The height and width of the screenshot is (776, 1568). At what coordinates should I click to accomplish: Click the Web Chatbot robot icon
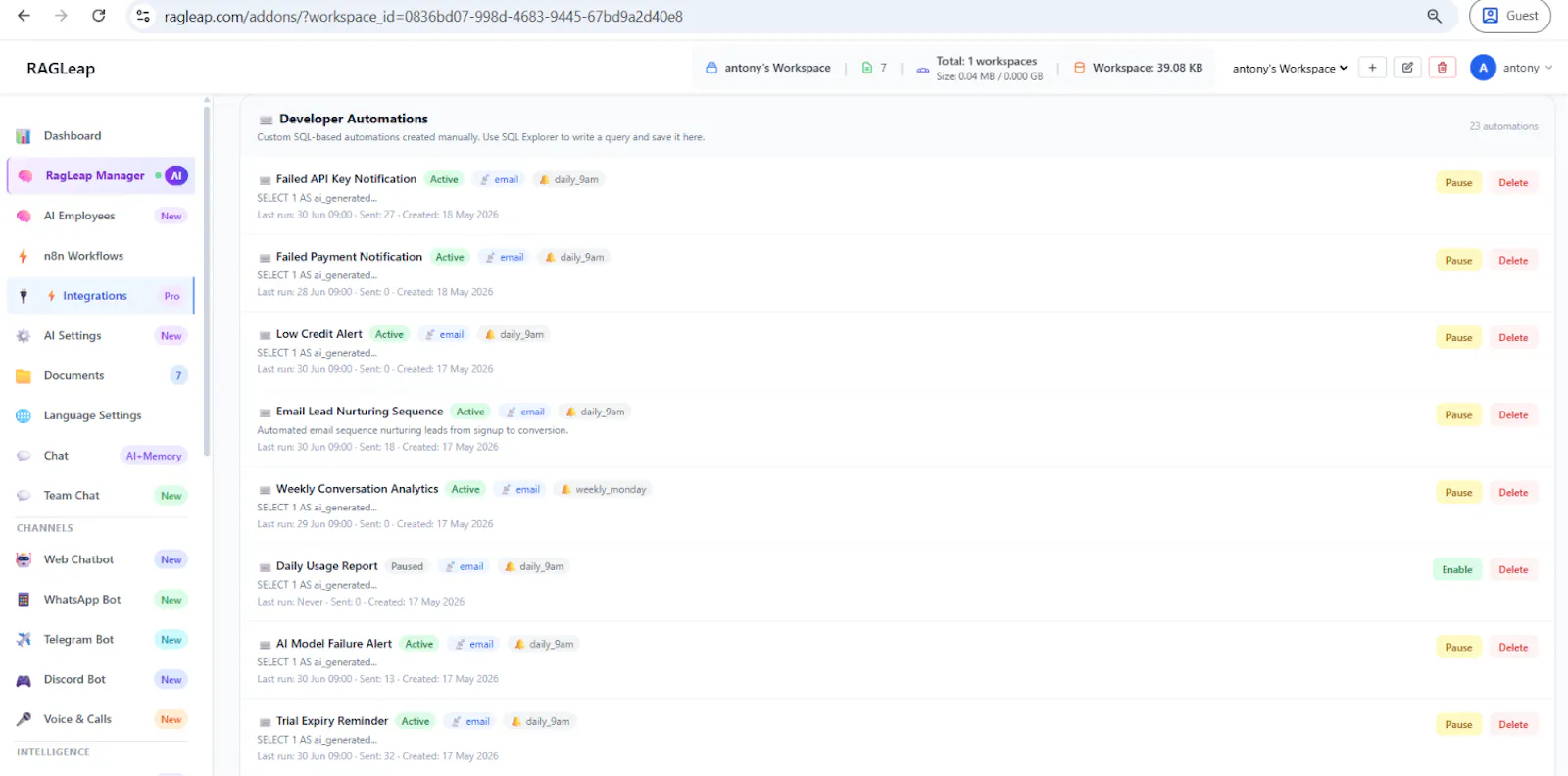point(24,560)
